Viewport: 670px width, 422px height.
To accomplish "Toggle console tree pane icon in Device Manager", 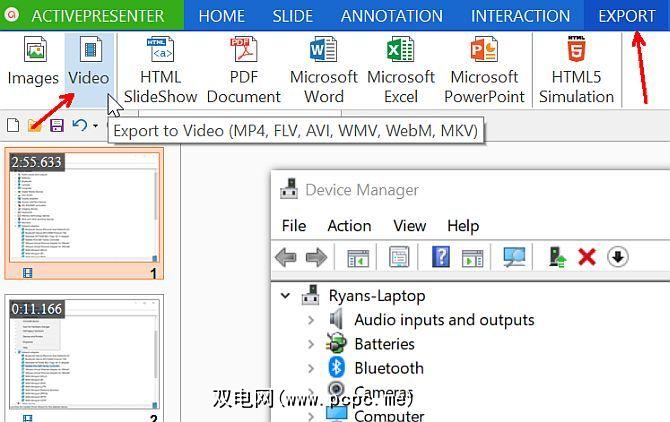I will point(358,258).
